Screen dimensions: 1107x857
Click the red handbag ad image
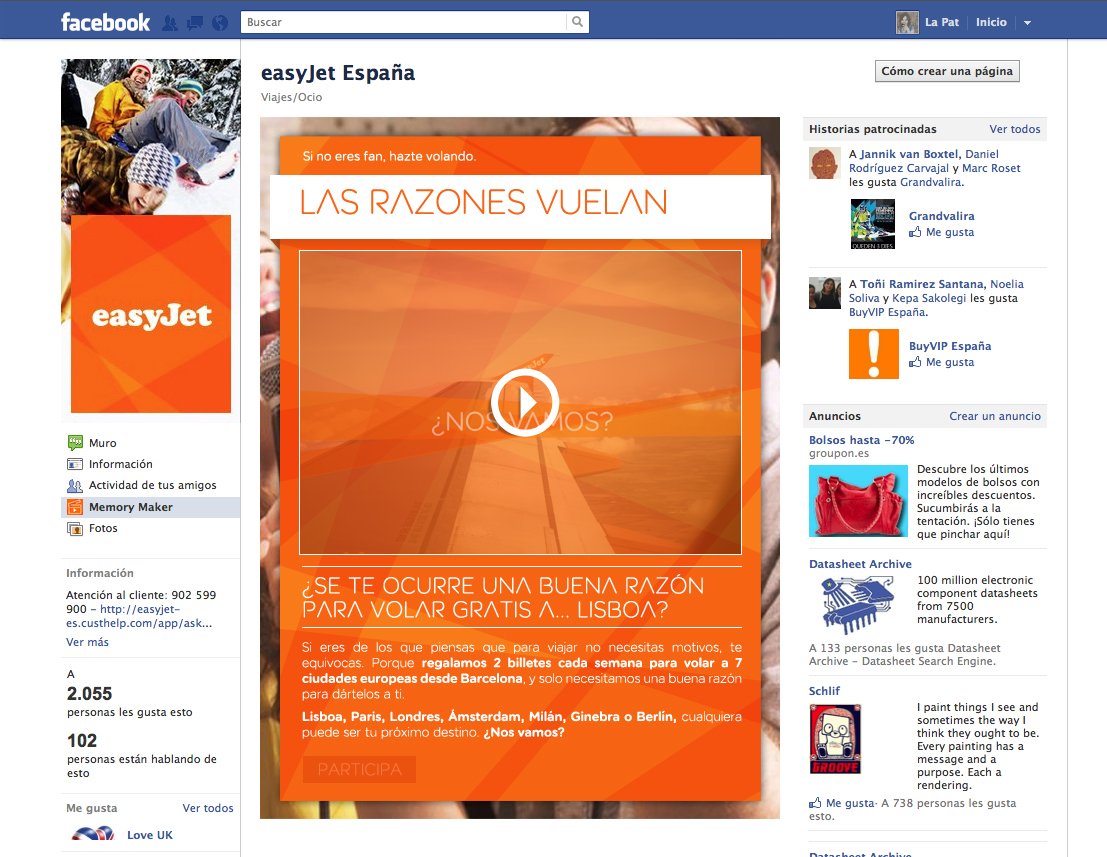[858, 501]
